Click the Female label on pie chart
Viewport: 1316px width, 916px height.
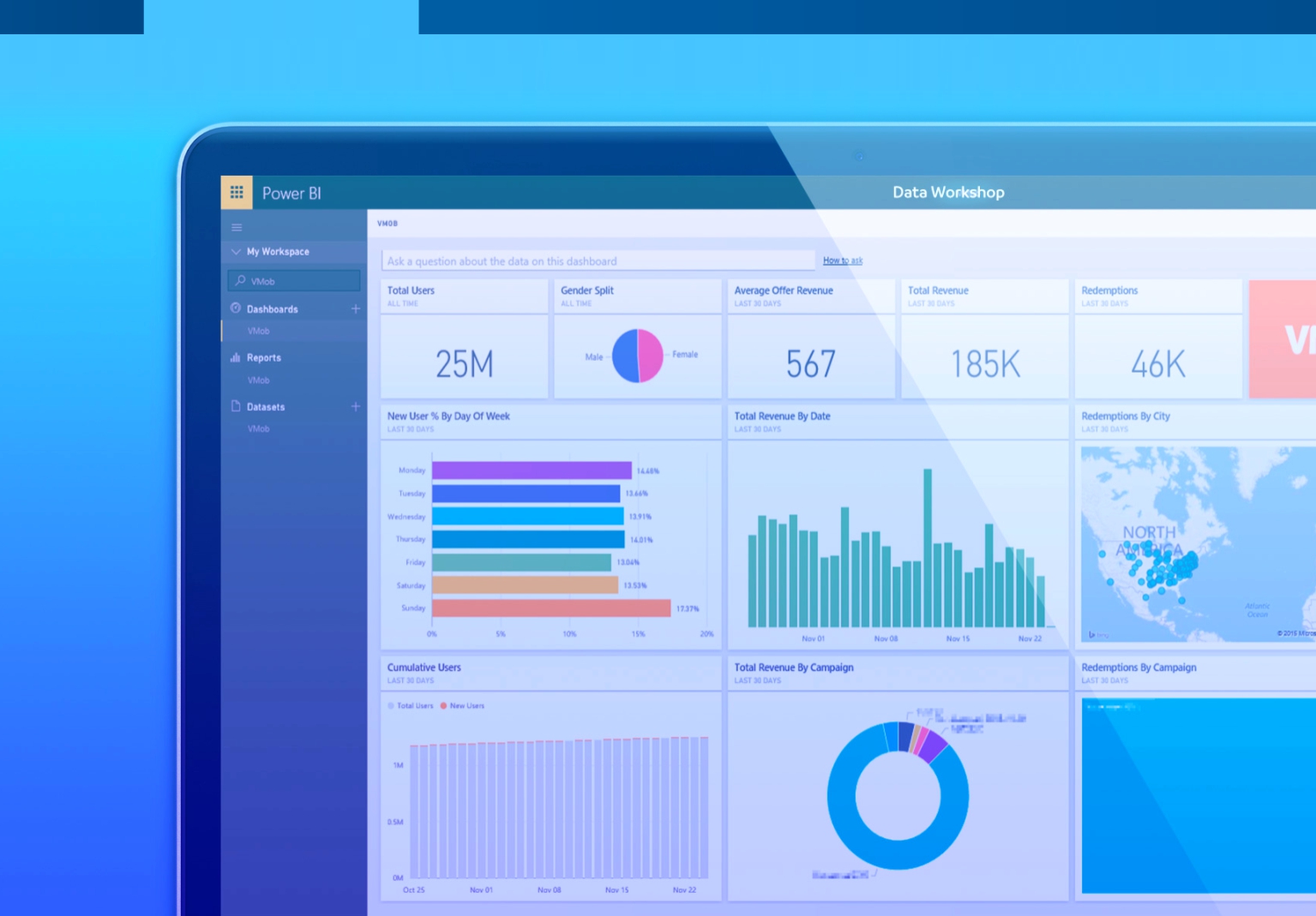[685, 355]
